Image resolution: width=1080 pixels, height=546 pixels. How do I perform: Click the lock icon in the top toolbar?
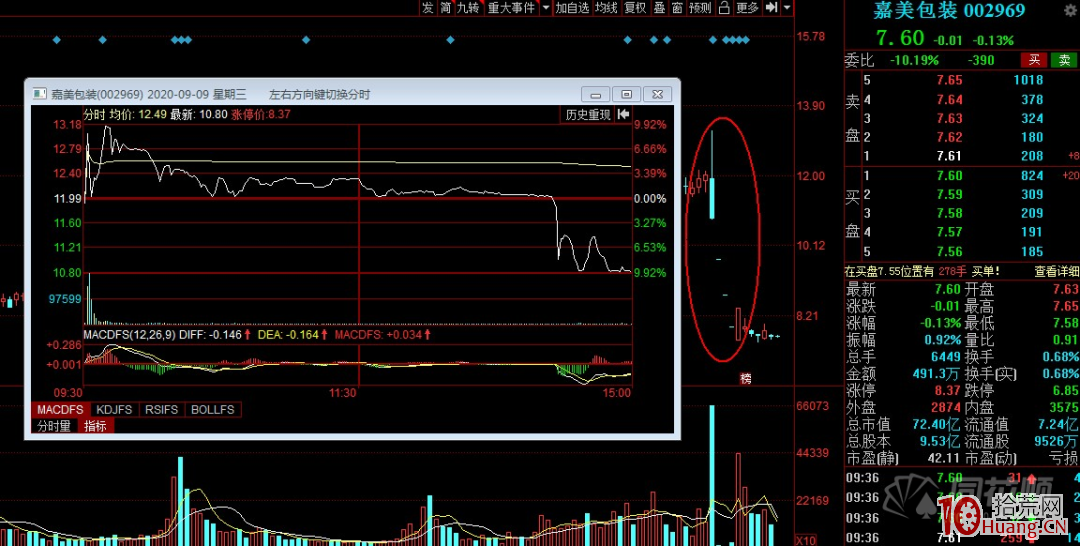pyautogui.click(x=723, y=8)
